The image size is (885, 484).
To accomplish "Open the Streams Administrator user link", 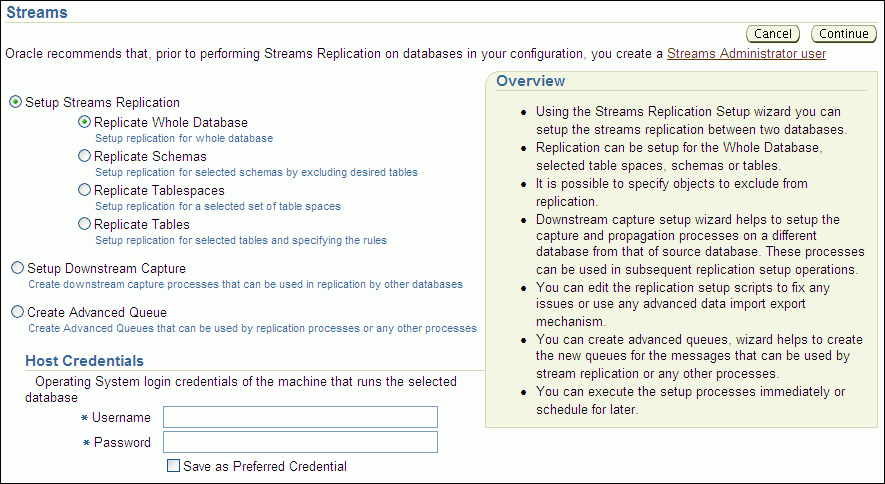I will coord(746,54).
